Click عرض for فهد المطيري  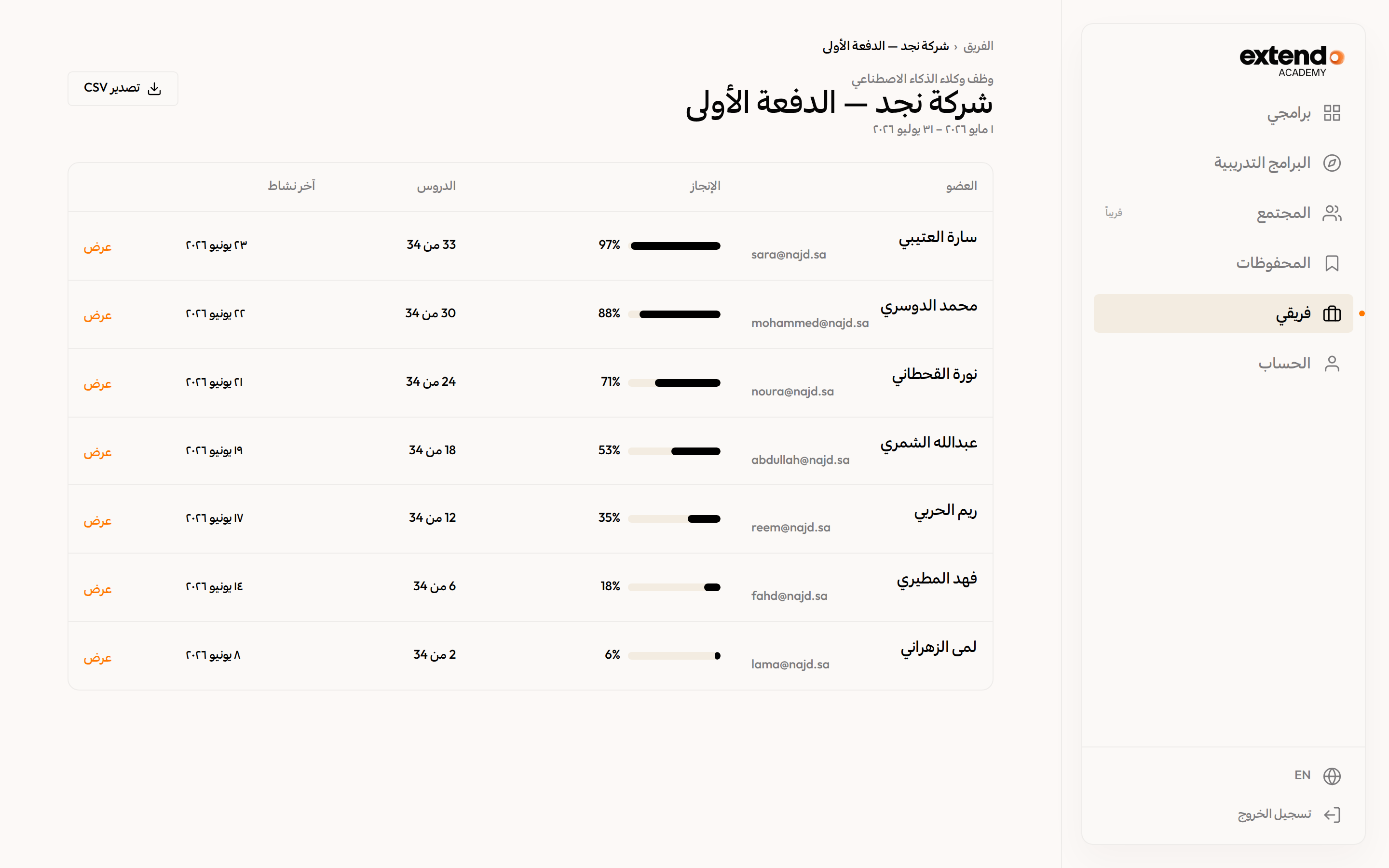point(97,588)
